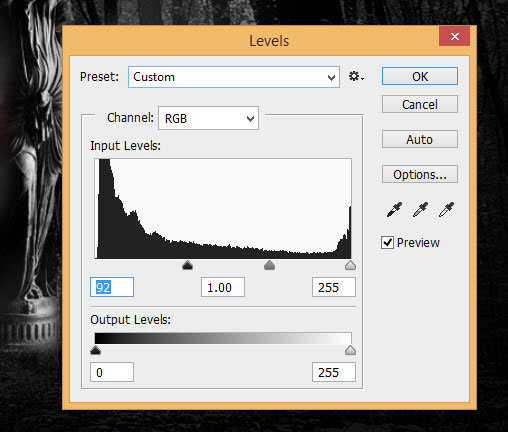
Task: Click the output highlight field 255
Action: click(x=334, y=372)
